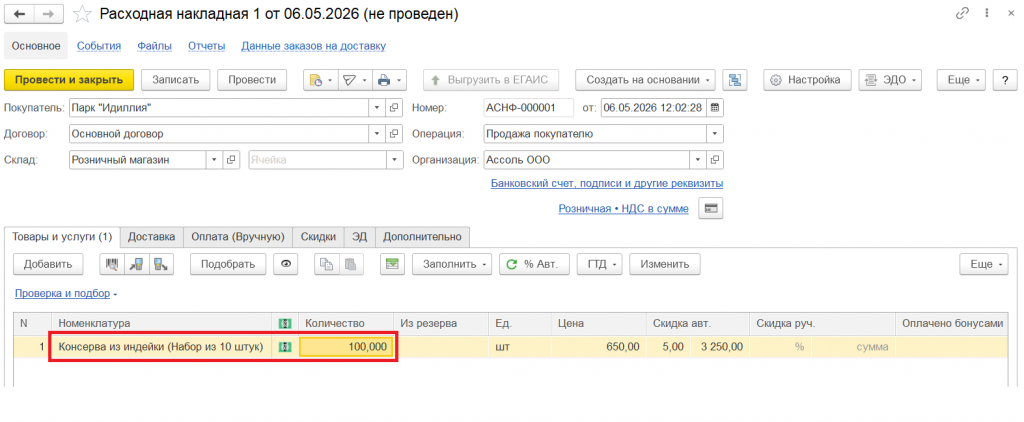Expand the Склад dropdown list
This screenshot has width=1024, height=422.
(216, 159)
